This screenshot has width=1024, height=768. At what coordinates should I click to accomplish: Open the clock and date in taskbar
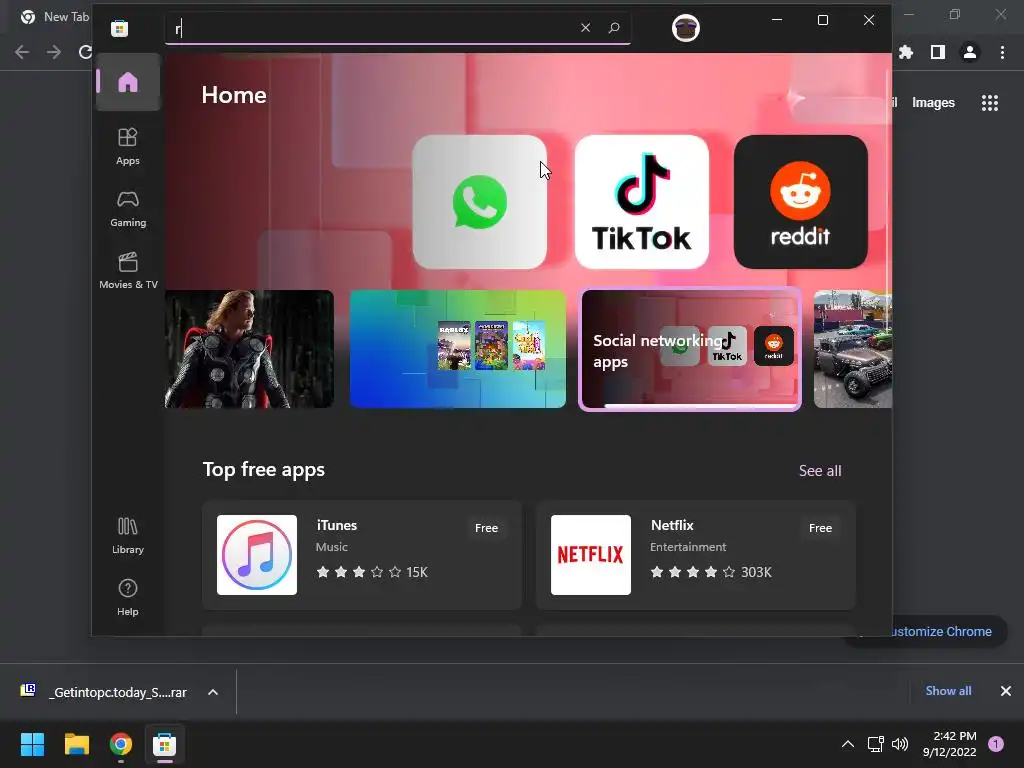pos(950,744)
